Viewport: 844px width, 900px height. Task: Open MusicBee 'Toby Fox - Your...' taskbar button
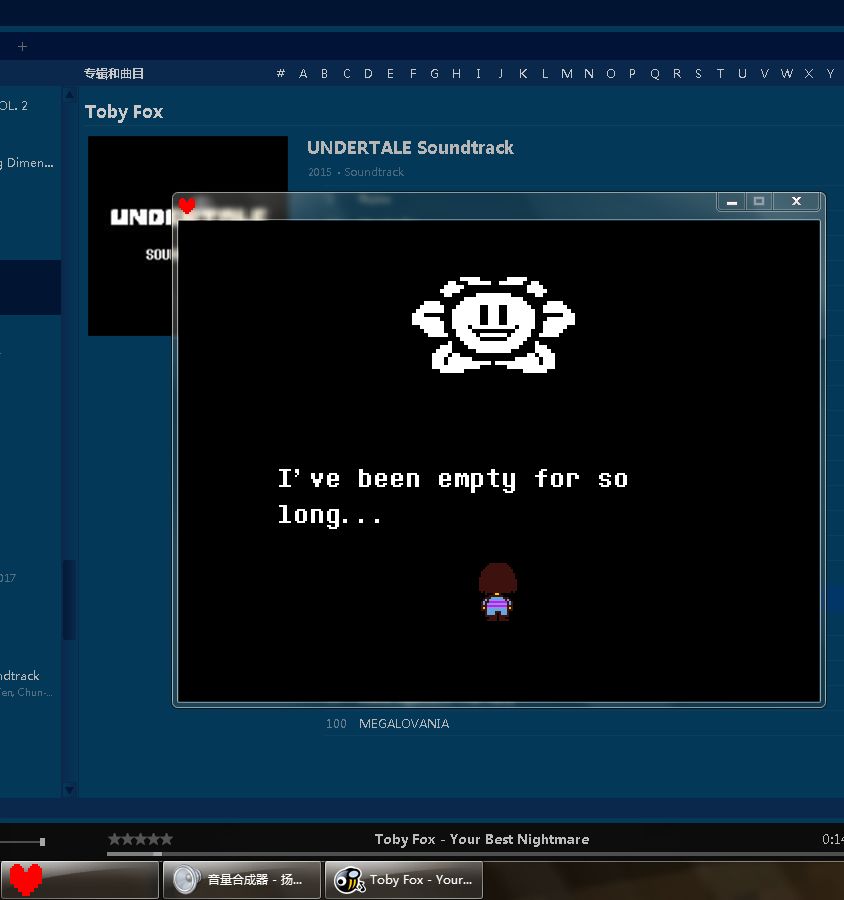tap(404, 879)
